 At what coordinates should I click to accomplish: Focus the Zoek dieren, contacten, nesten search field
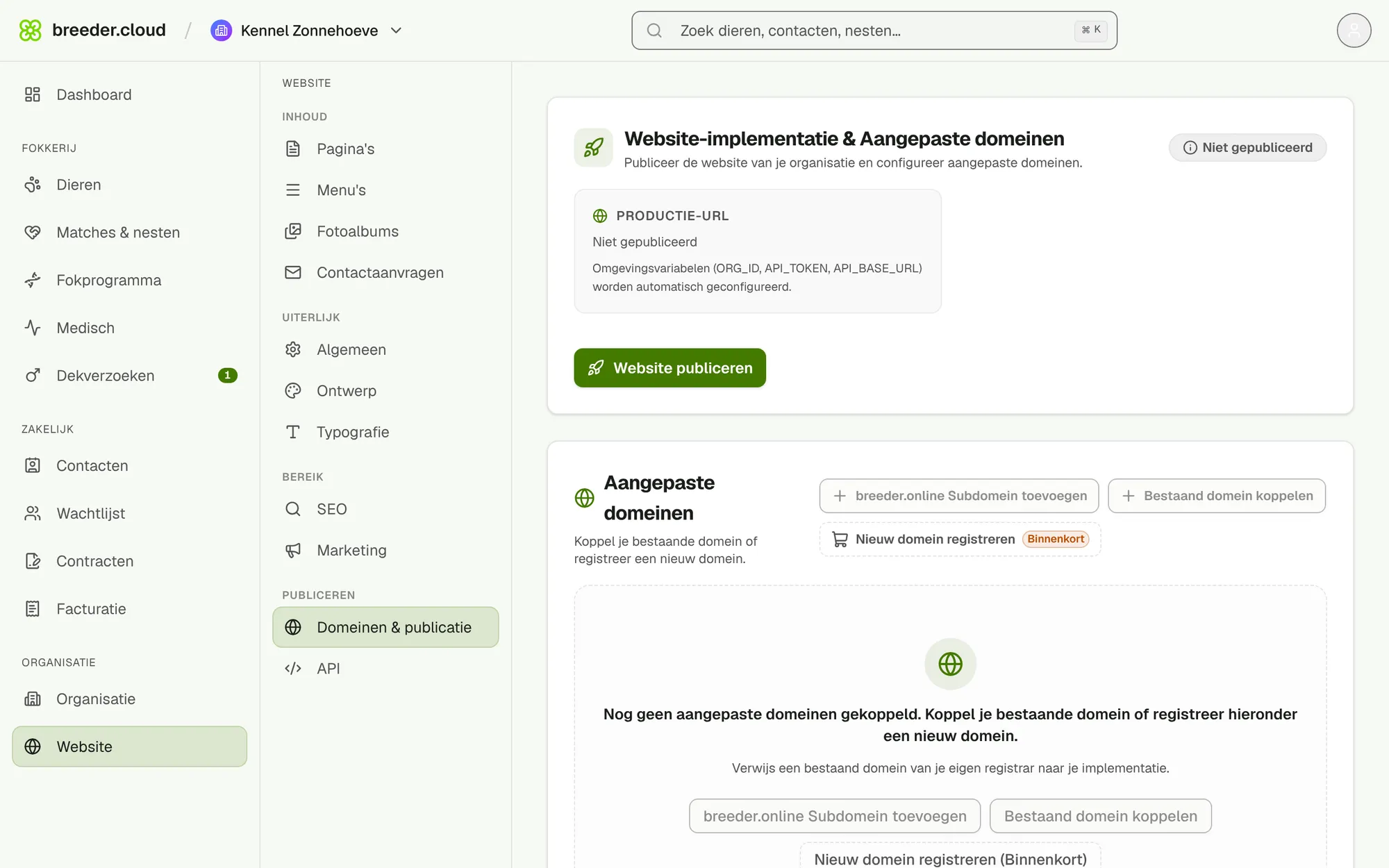874,31
